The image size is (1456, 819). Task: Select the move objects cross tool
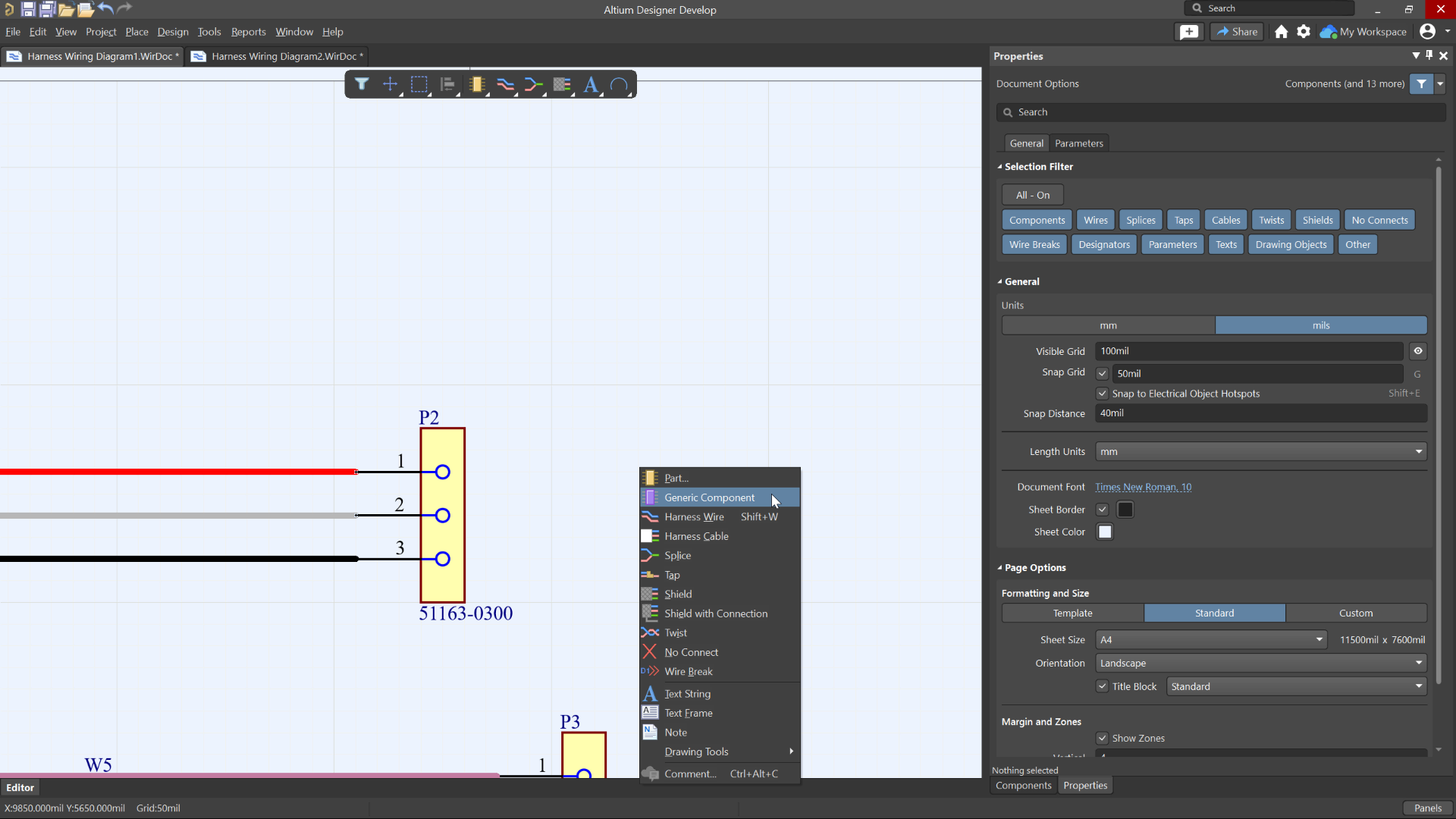[x=390, y=84]
